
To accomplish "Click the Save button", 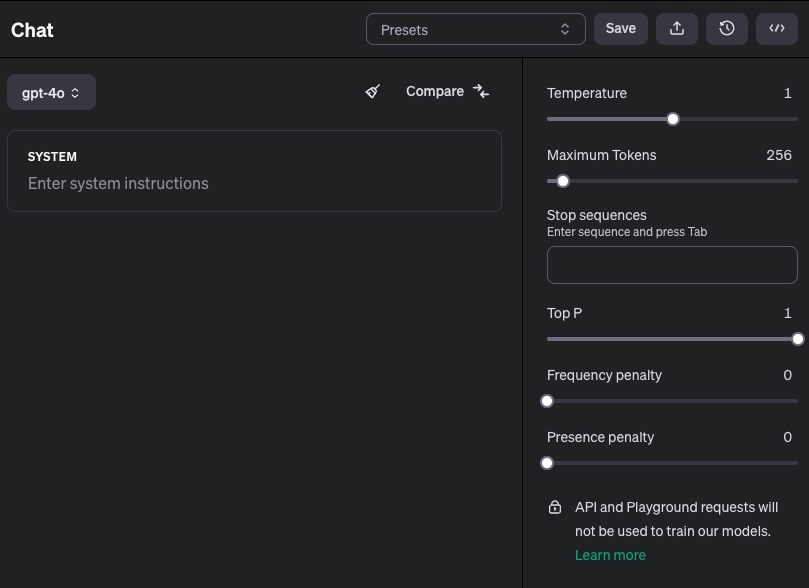I will [621, 29].
